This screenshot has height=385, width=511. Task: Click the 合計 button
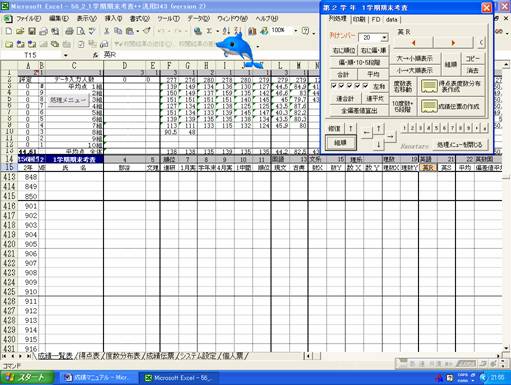click(x=343, y=74)
